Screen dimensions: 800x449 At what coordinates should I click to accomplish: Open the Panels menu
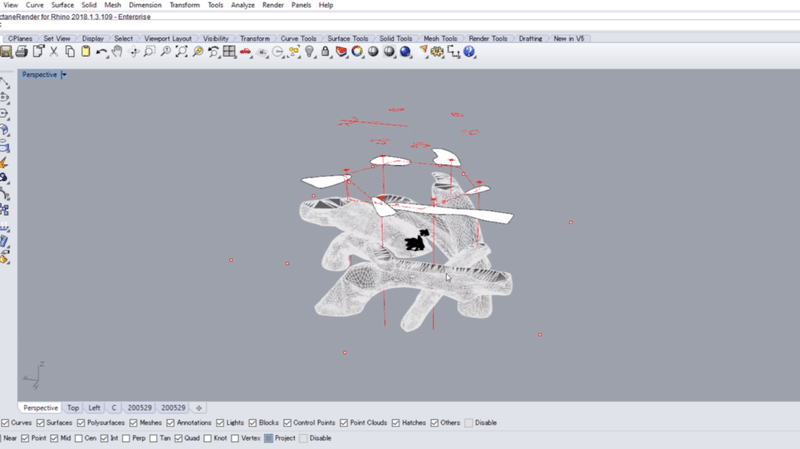pyautogui.click(x=301, y=5)
